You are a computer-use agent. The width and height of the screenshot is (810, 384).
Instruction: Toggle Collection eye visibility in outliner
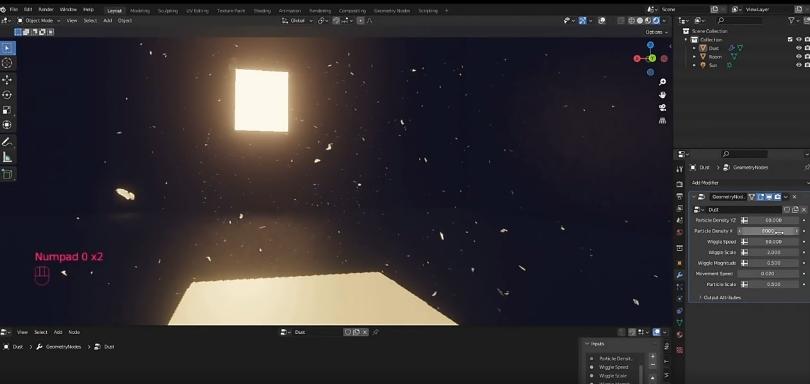799,39
